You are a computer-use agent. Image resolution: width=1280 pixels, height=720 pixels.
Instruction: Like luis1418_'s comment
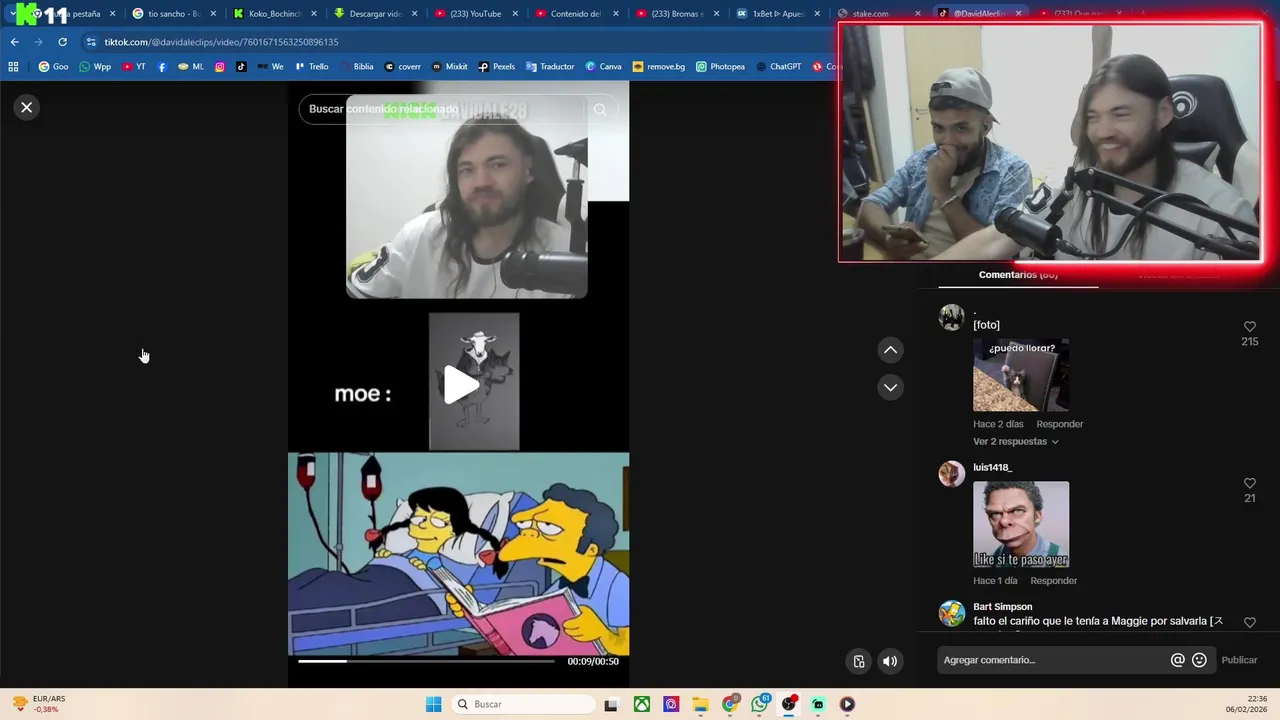tap(1249, 484)
